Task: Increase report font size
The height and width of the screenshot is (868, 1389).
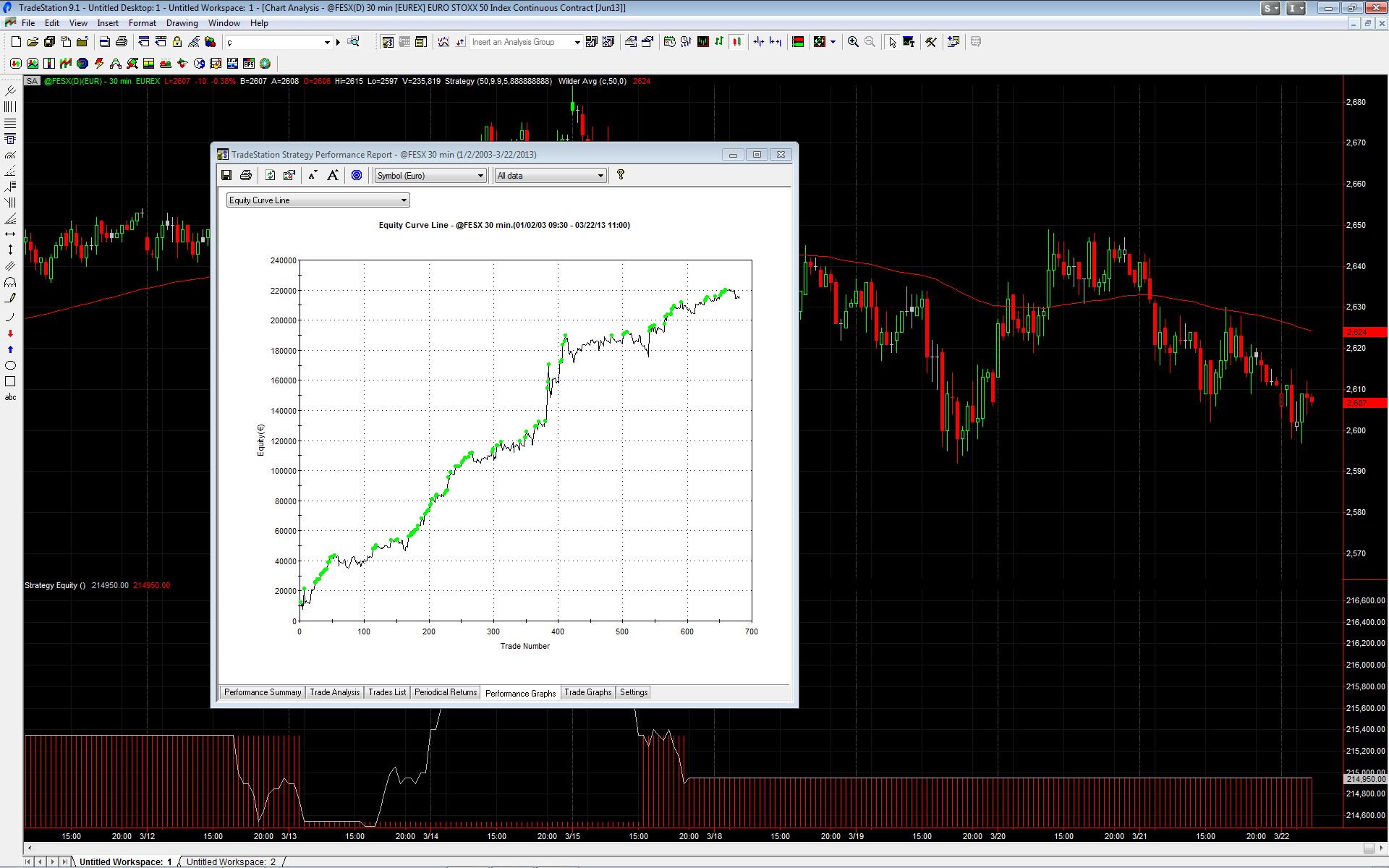Action: [333, 175]
